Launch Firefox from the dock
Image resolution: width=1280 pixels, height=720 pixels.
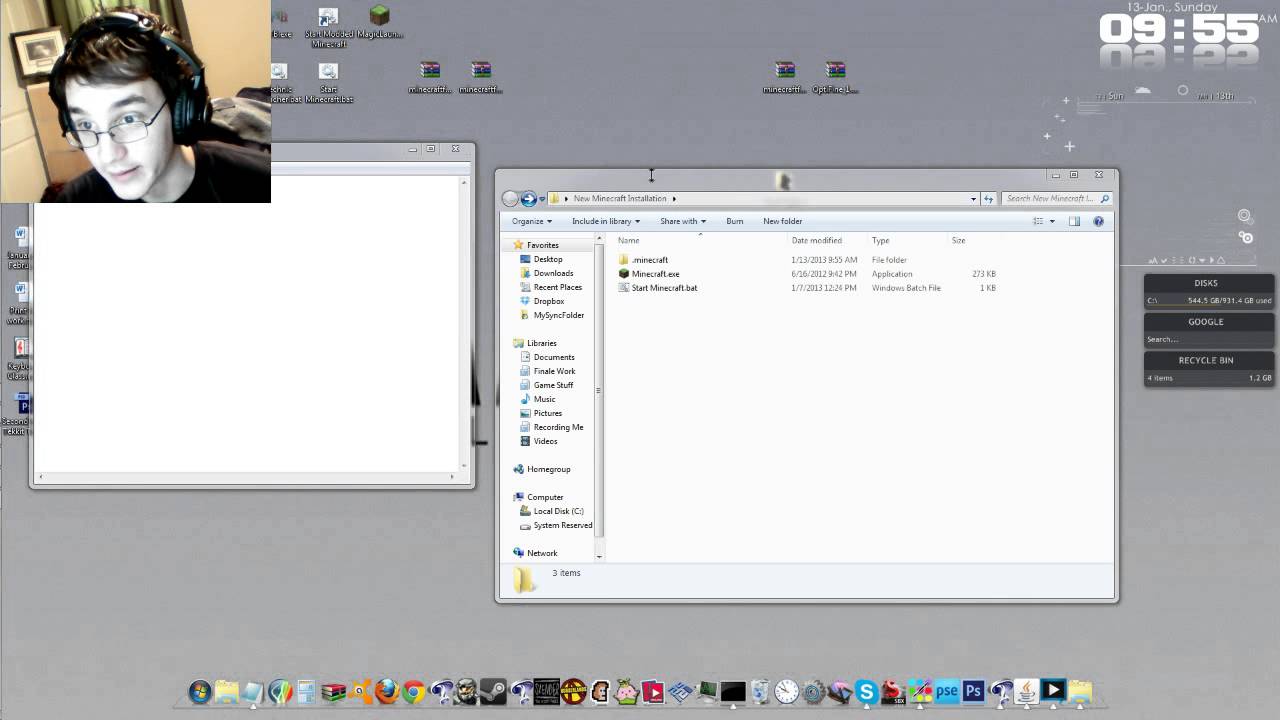(x=387, y=692)
